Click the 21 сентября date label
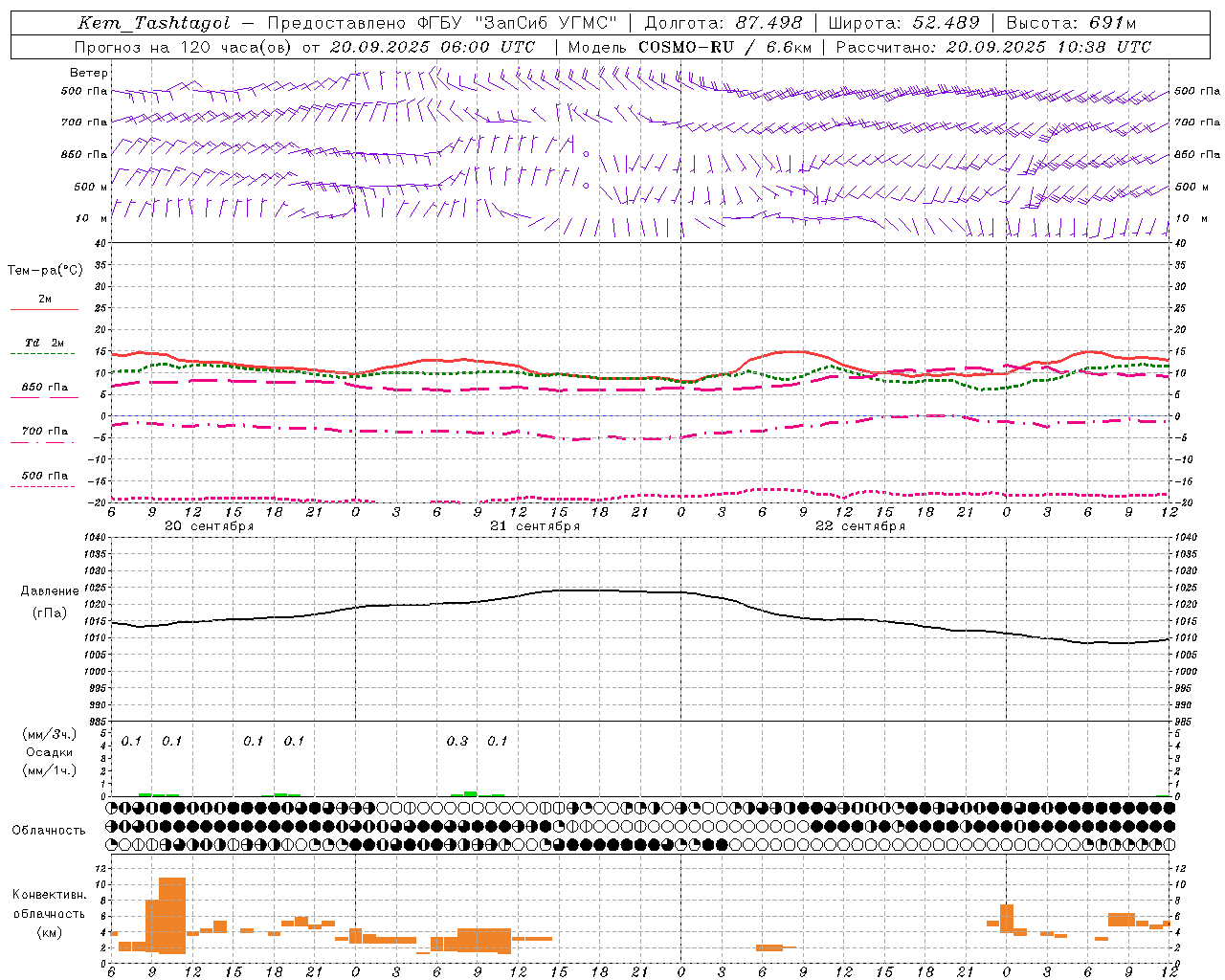 [x=535, y=526]
